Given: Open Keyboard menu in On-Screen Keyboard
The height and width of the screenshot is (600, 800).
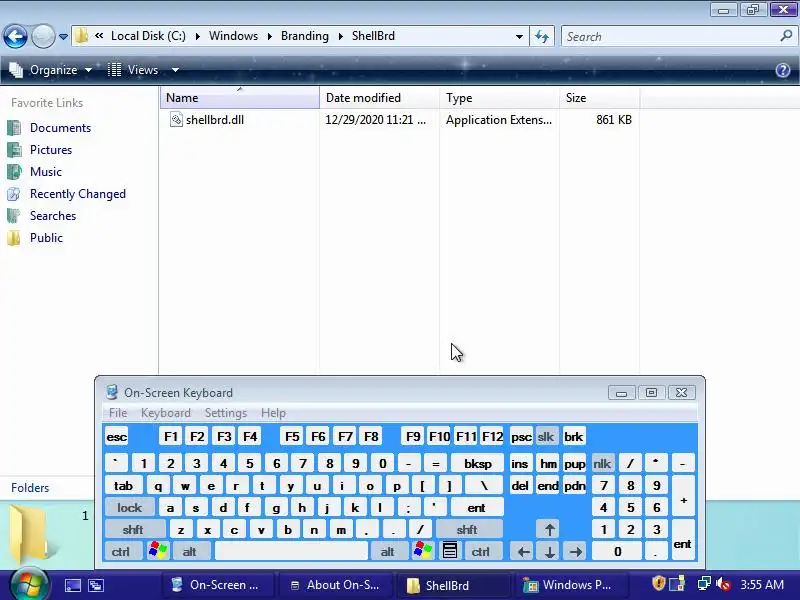Looking at the screenshot, I should coord(166,413).
